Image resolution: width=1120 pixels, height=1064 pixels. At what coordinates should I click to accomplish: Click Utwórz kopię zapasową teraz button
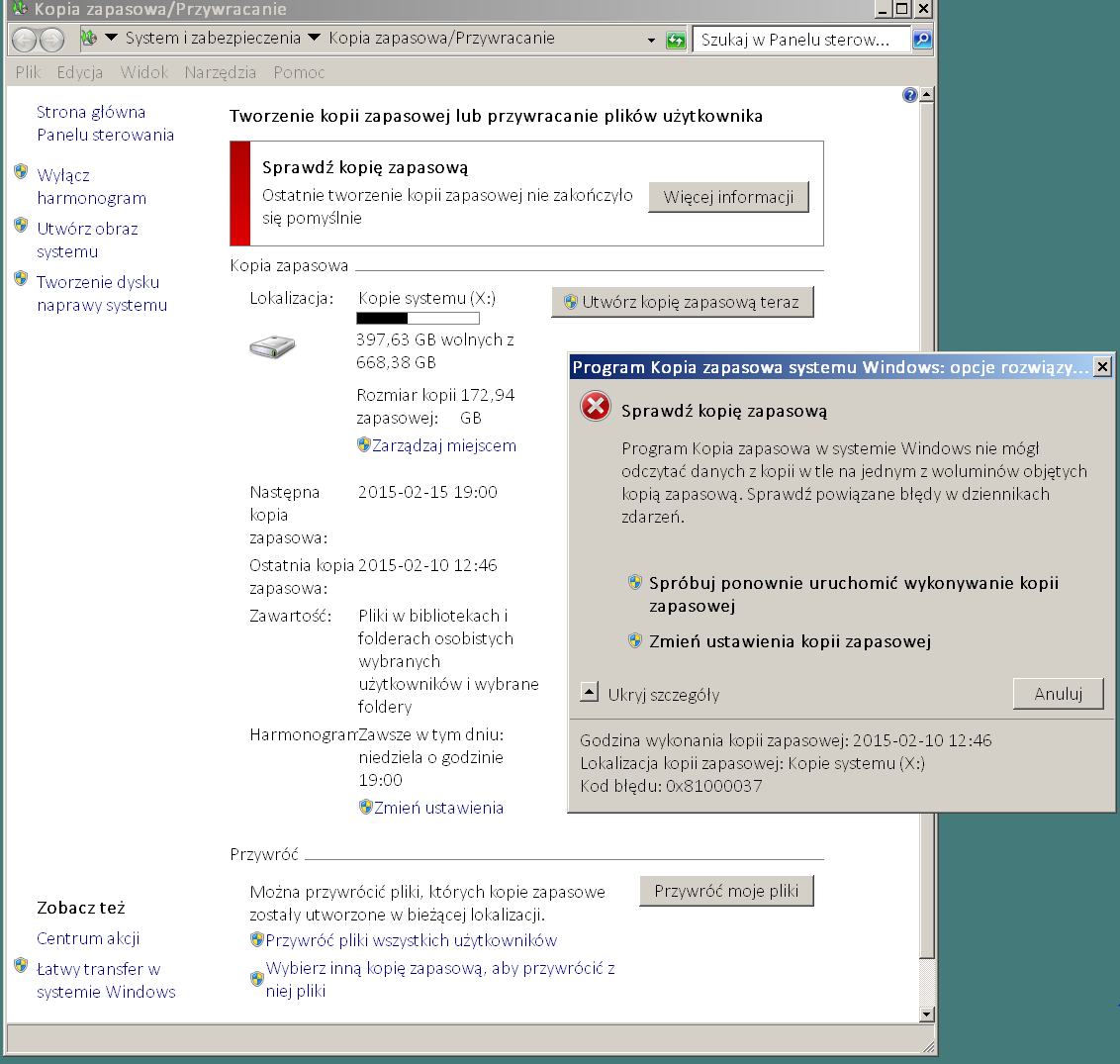pos(683,302)
